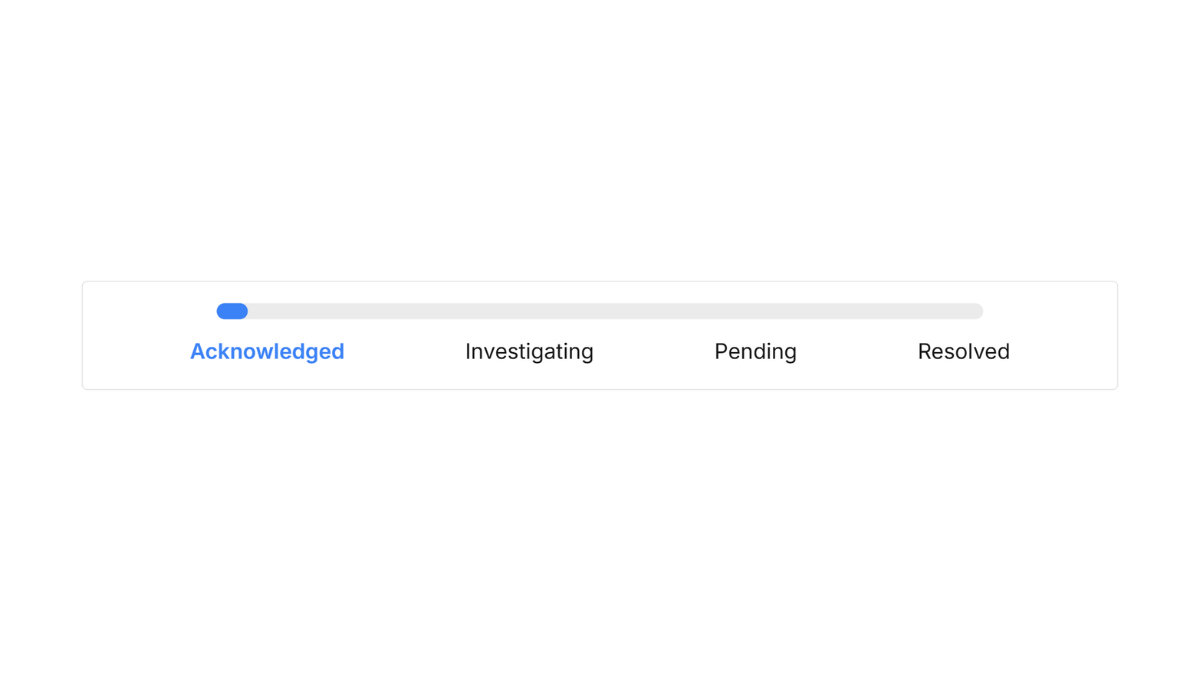This screenshot has height=675, width=1200.
Task: Click blank page area below status card
Action: tap(600, 530)
